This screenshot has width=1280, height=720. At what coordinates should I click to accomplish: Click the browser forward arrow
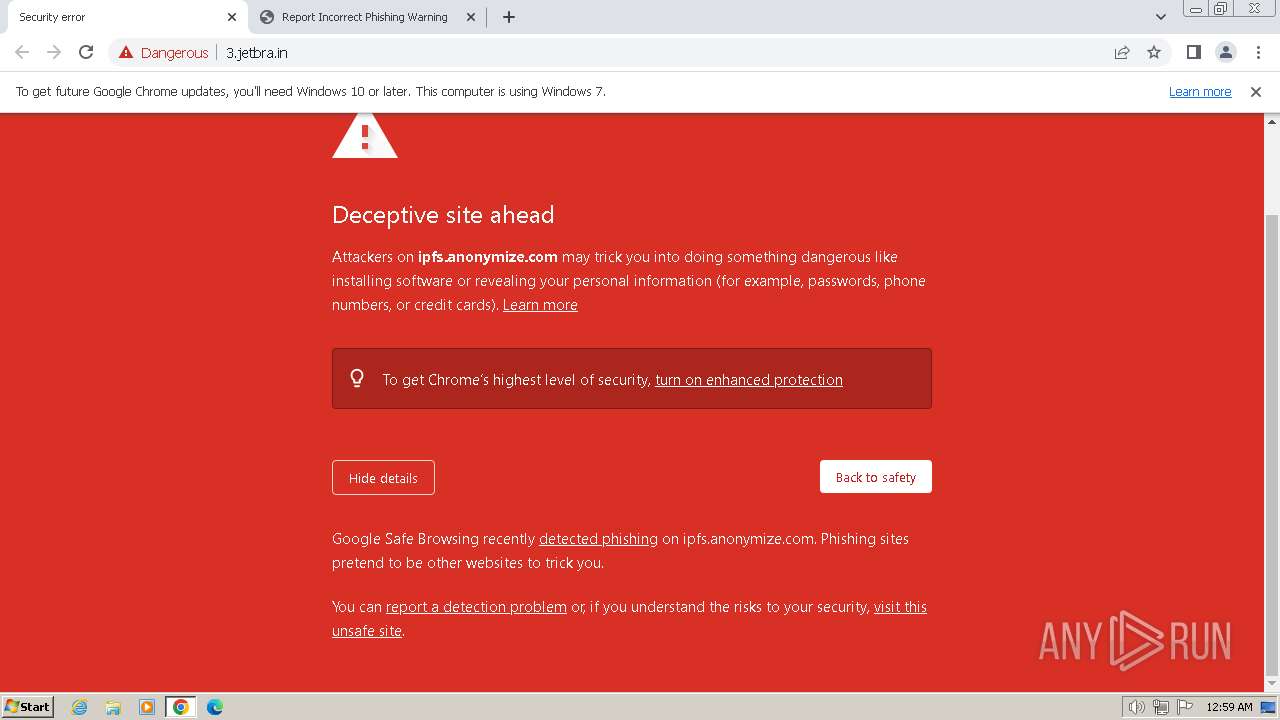tap(54, 52)
